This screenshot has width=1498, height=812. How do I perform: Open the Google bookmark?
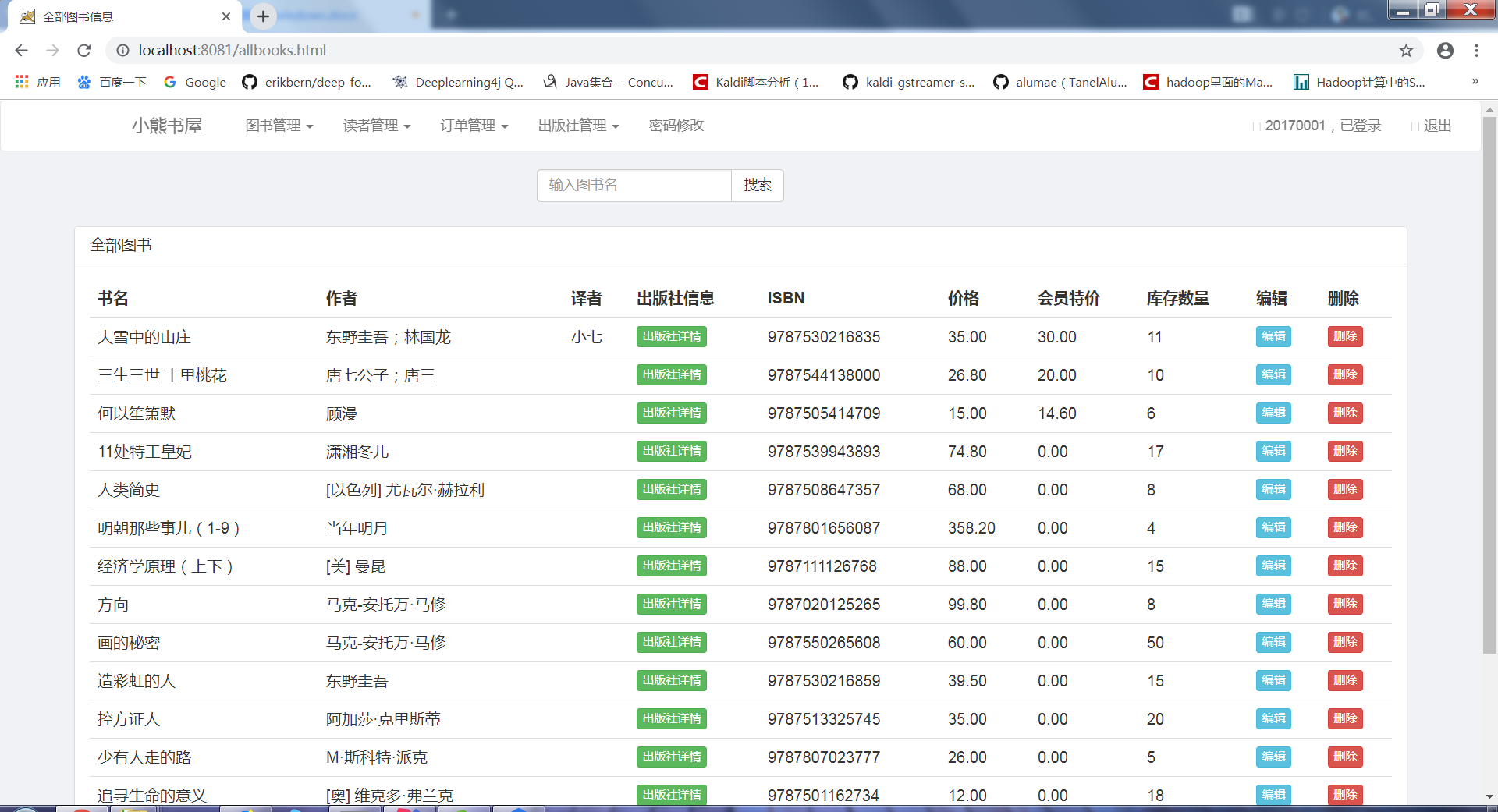(x=195, y=82)
